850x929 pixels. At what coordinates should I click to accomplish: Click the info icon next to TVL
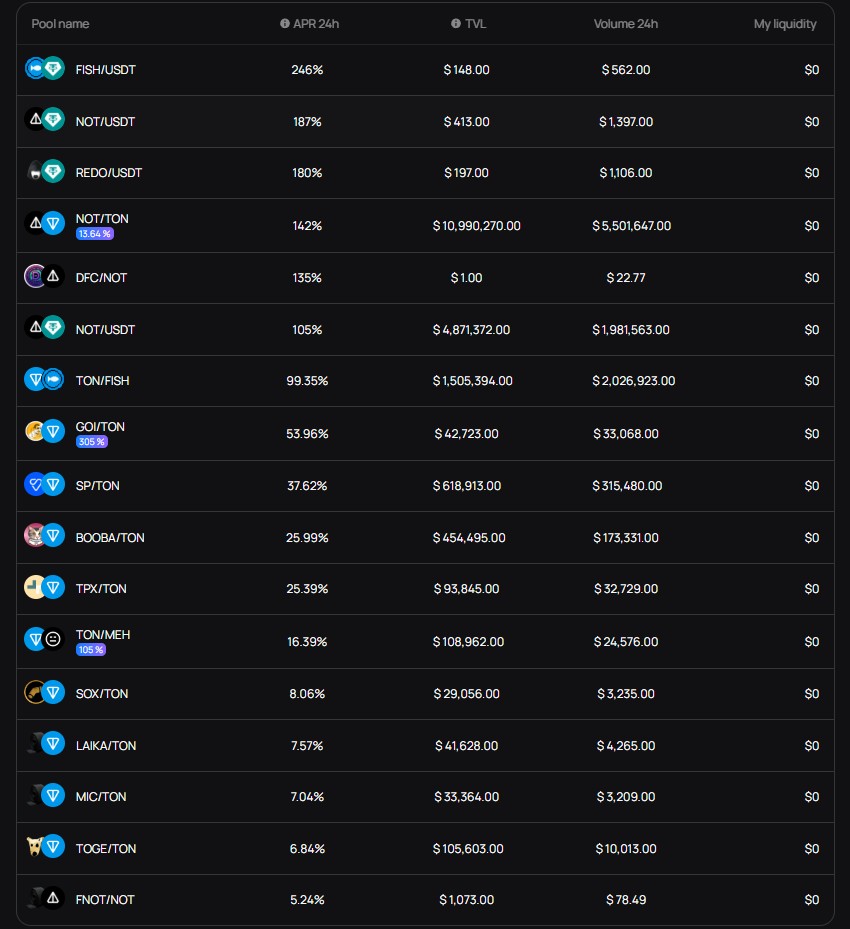[x=456, y=24]
